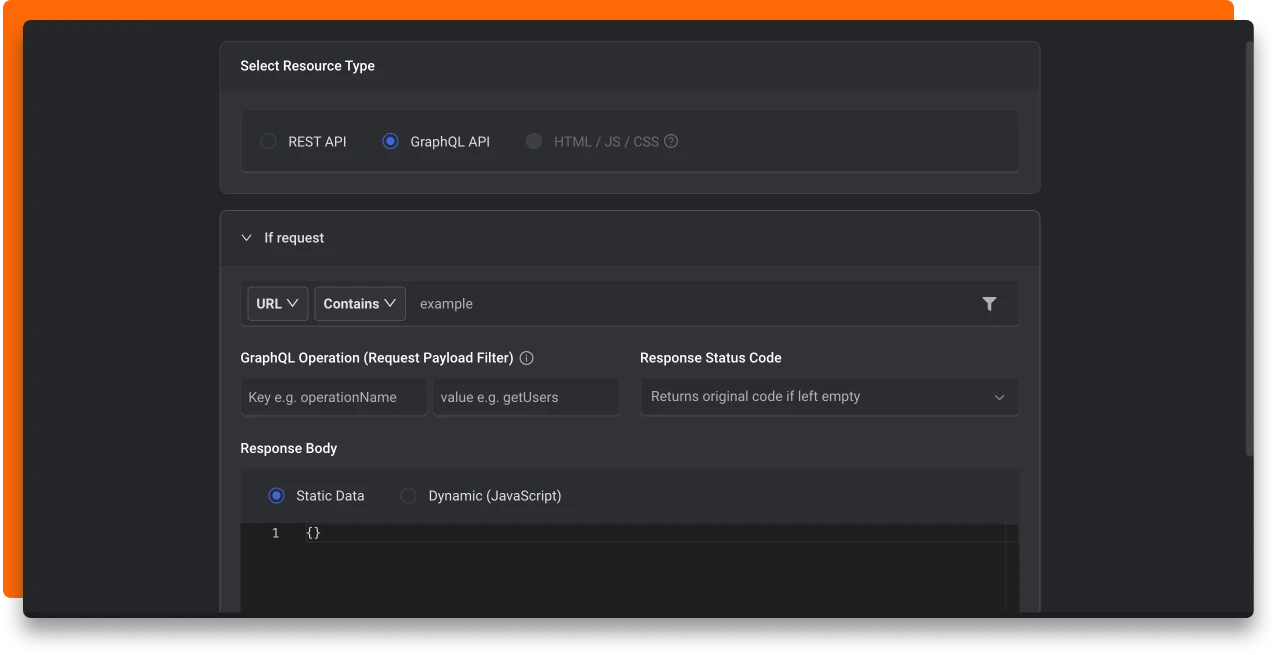The width and height of the screenshot is (1277, 655).
Task: Select the REST API radio option
Action: point(268,142)
